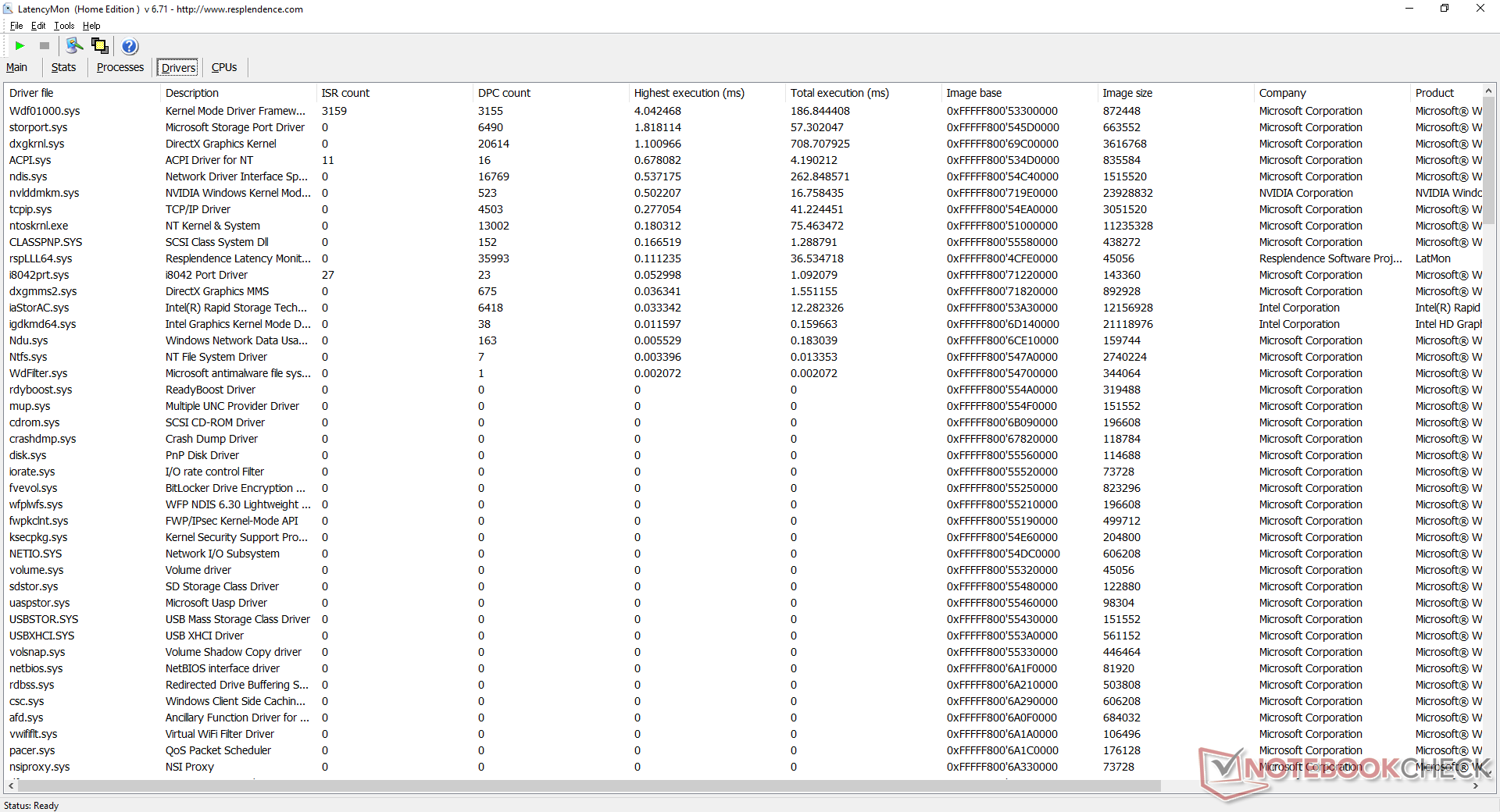
Task: Select the CLASSPNP.SYS driver row
Action: tap(743, 242)
